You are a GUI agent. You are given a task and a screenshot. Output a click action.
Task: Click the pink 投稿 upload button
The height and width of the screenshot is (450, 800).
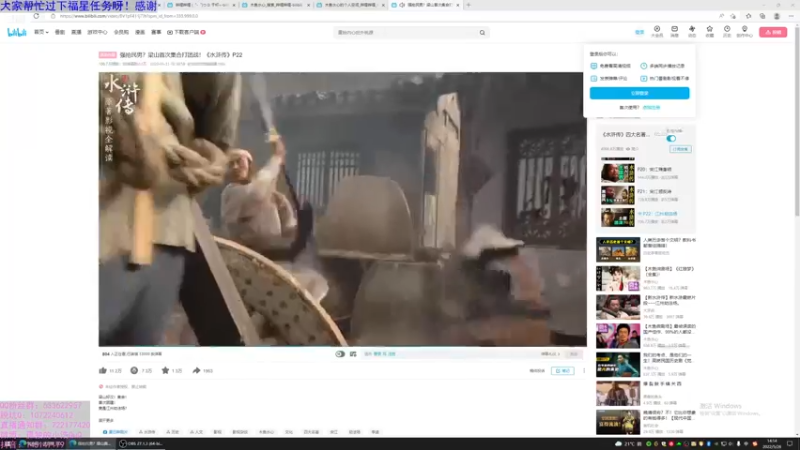[773, 32]
